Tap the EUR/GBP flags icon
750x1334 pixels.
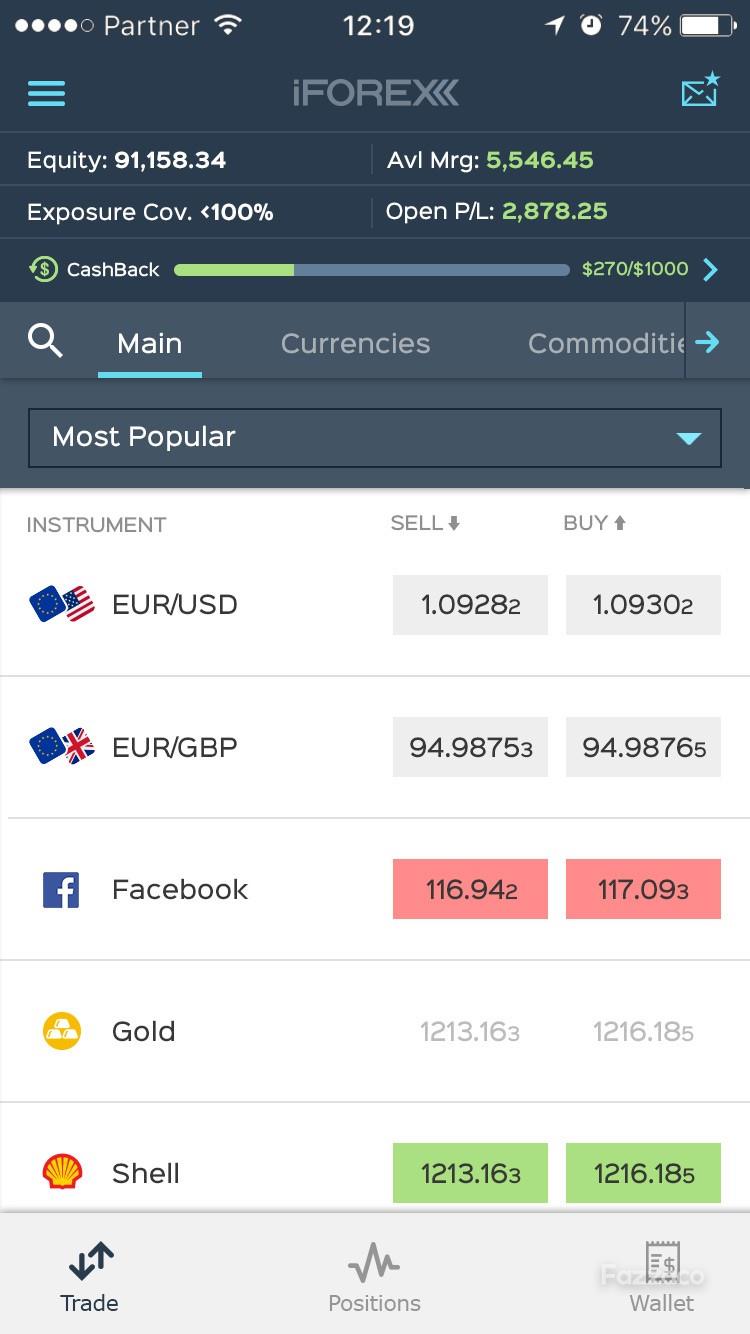pos(62,747)
